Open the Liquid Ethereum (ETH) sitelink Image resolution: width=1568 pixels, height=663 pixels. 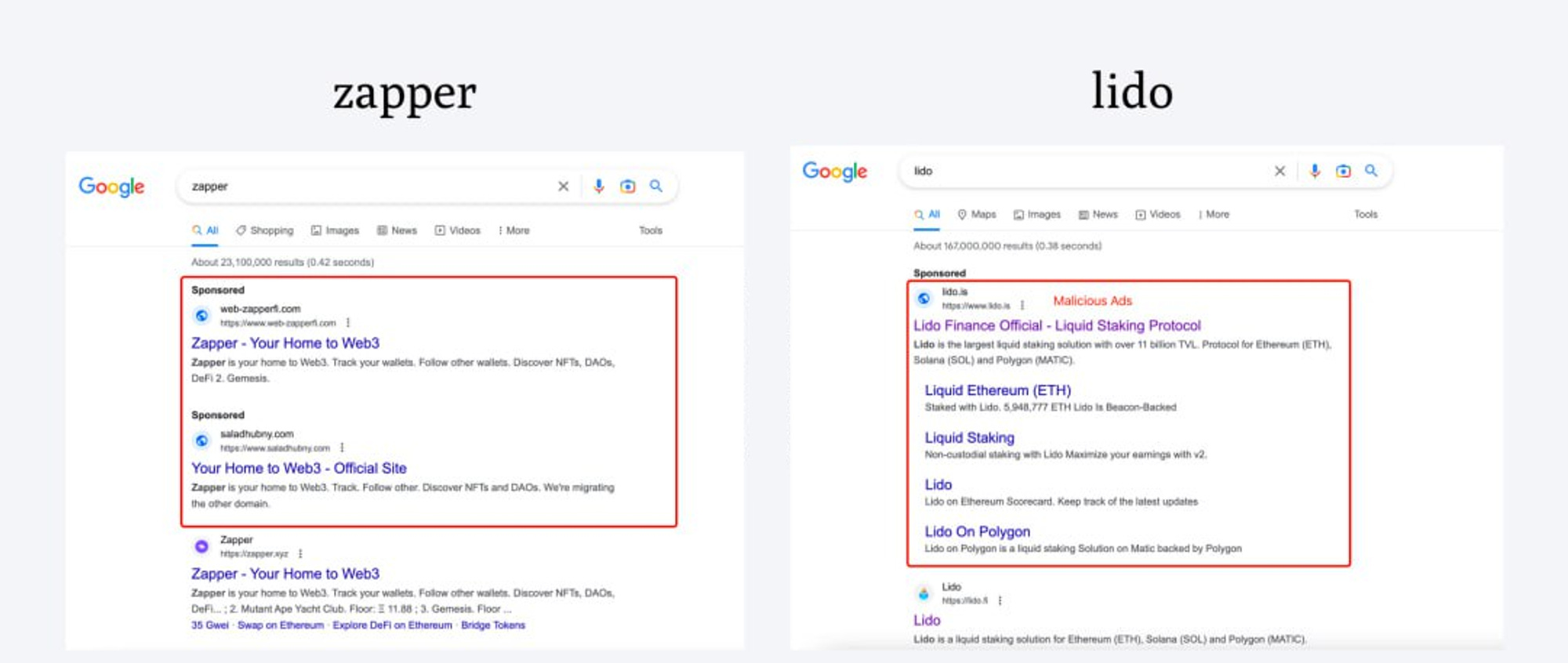998,390
